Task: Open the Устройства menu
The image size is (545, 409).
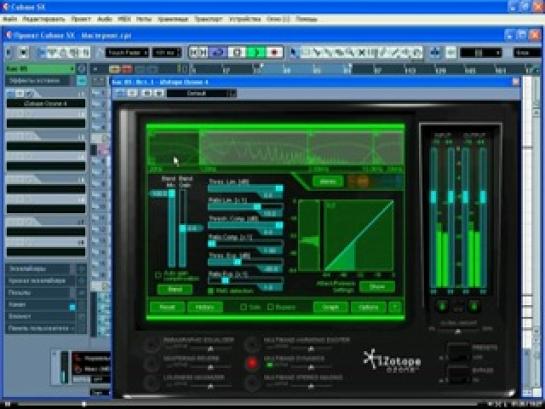Action: coord(245,19)
